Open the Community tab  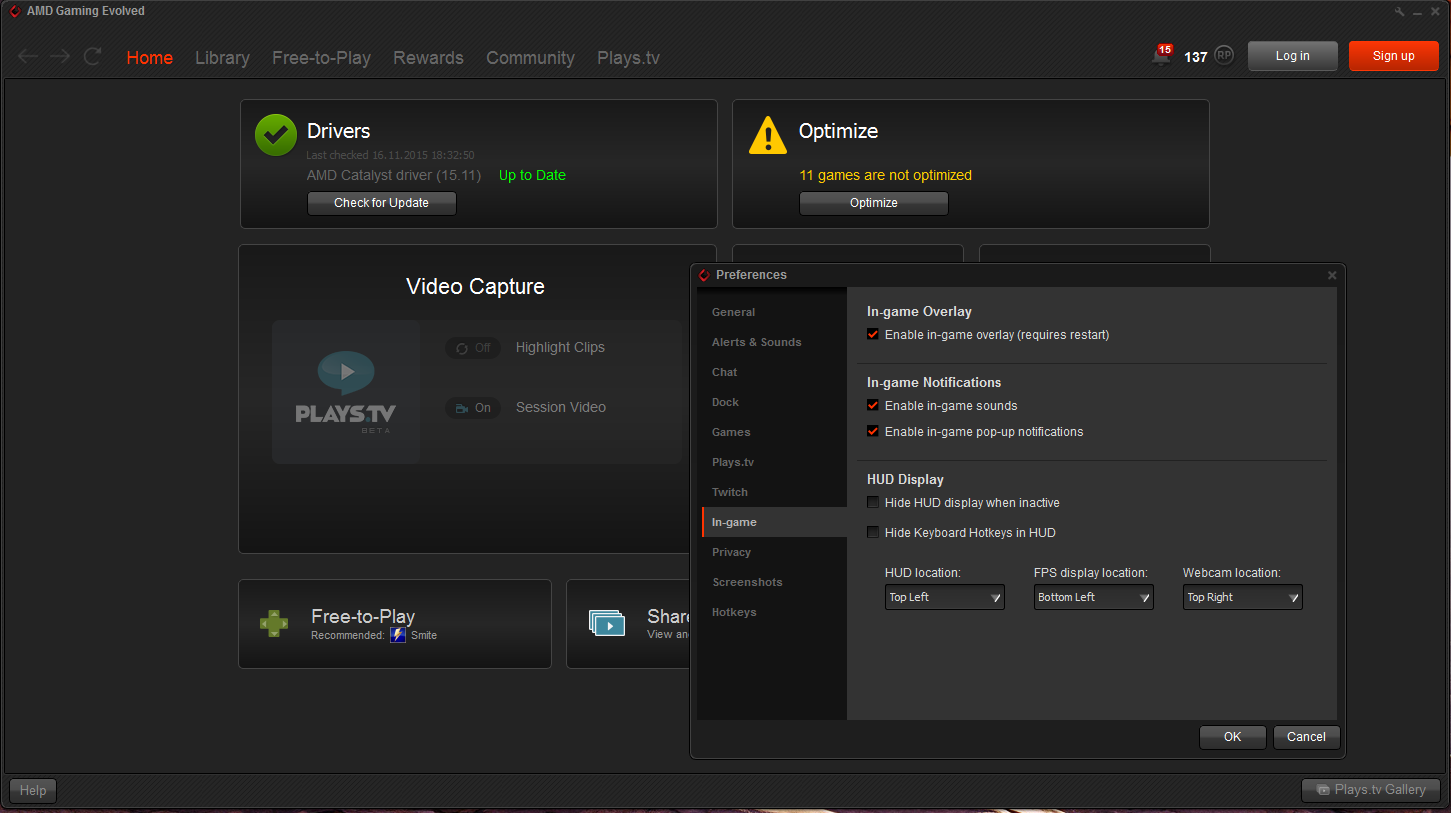(530, 58)
